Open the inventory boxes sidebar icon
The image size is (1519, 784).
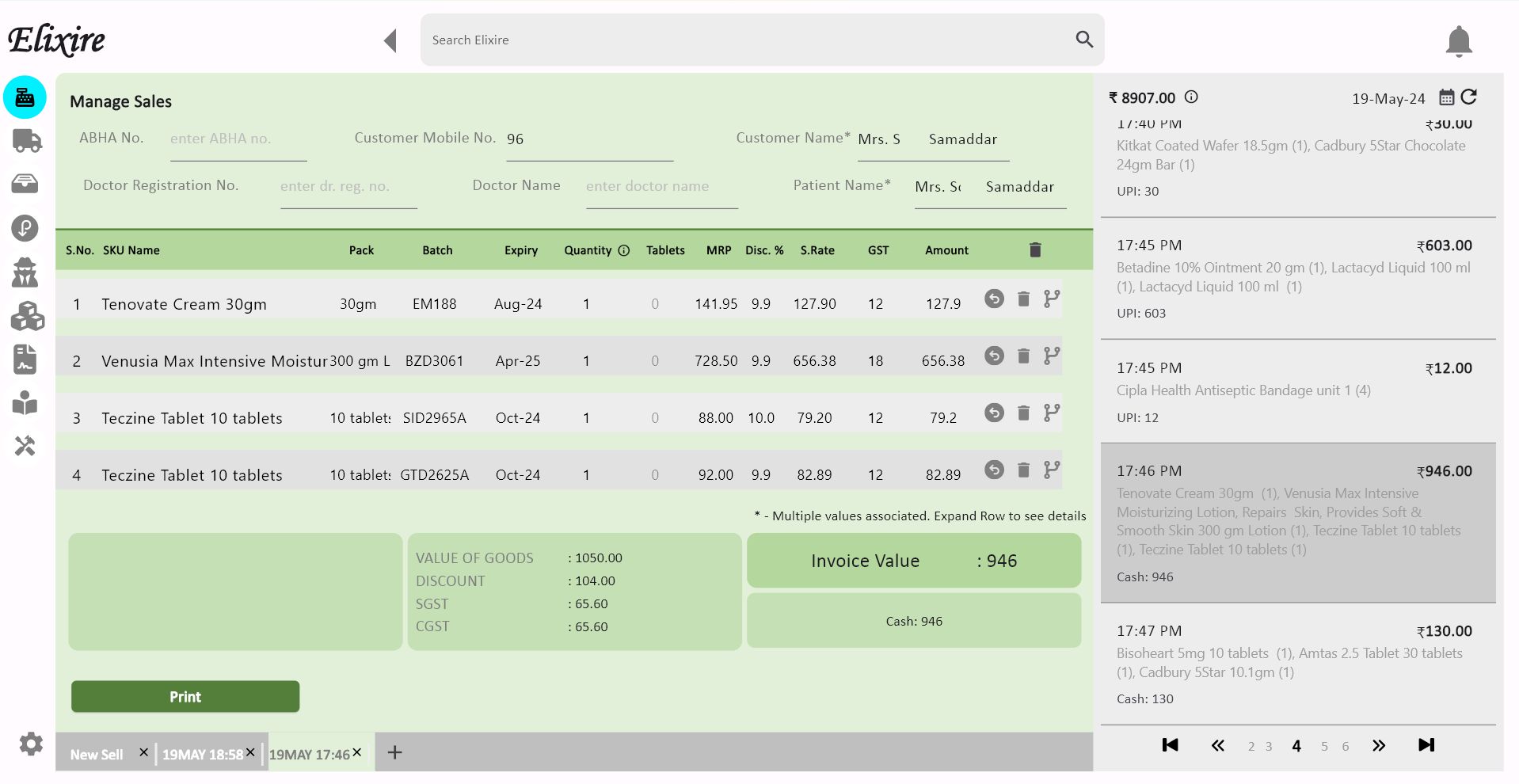pyautogui.click(x=26, y=316)
